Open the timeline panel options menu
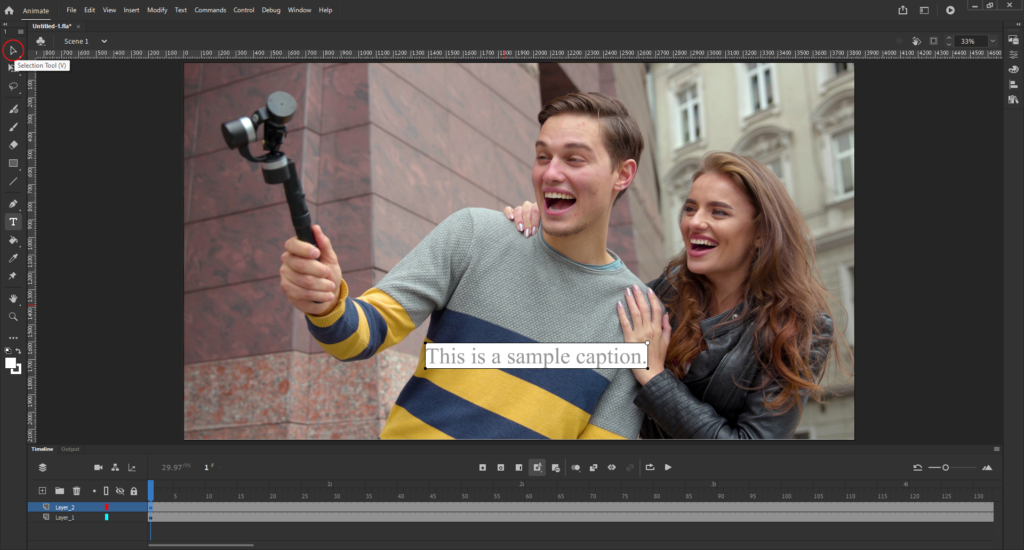1024x550 pixels. (996, 449)
